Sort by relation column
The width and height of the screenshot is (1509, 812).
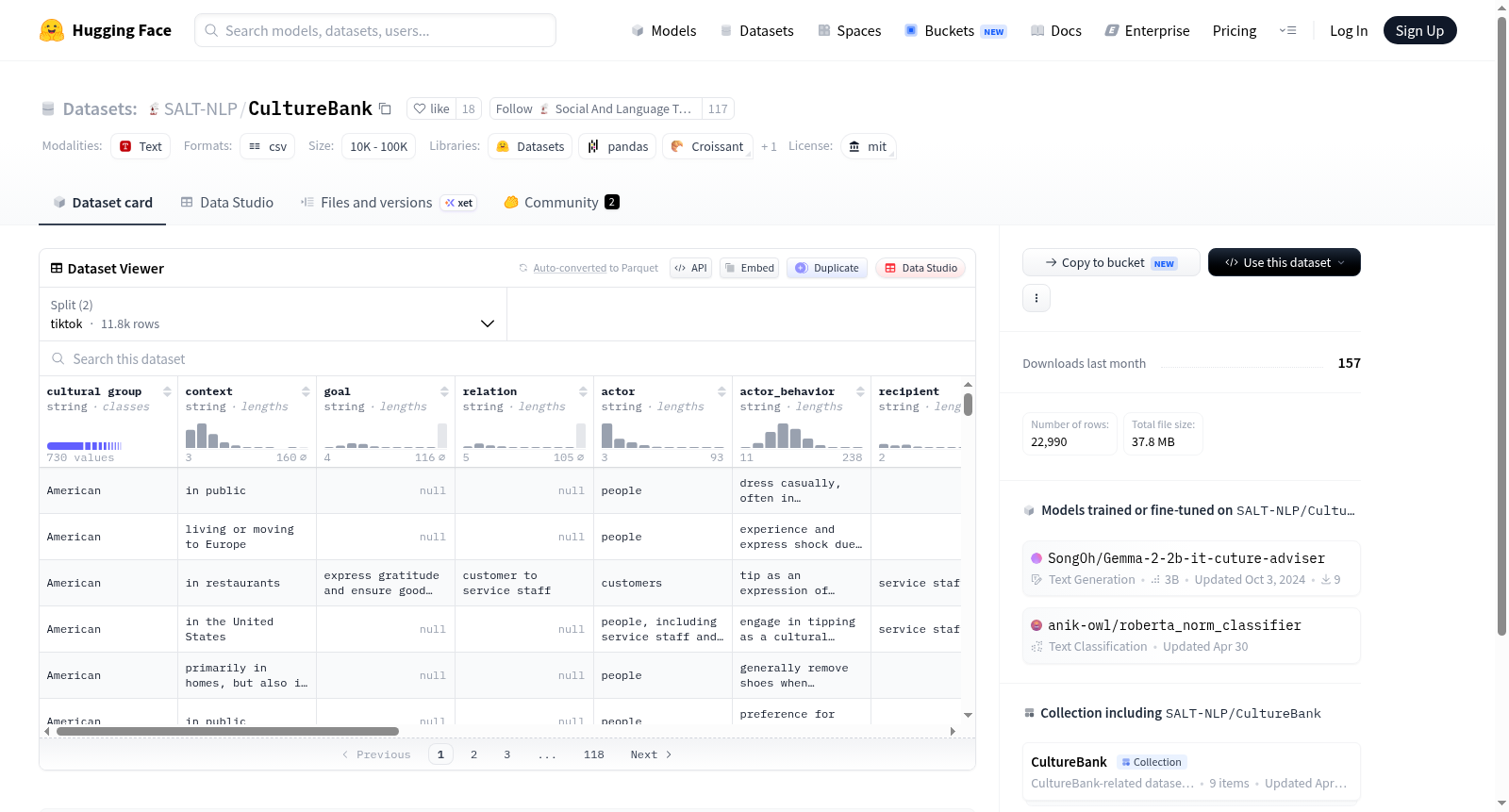pyautogui.click(x=583, y=391)
